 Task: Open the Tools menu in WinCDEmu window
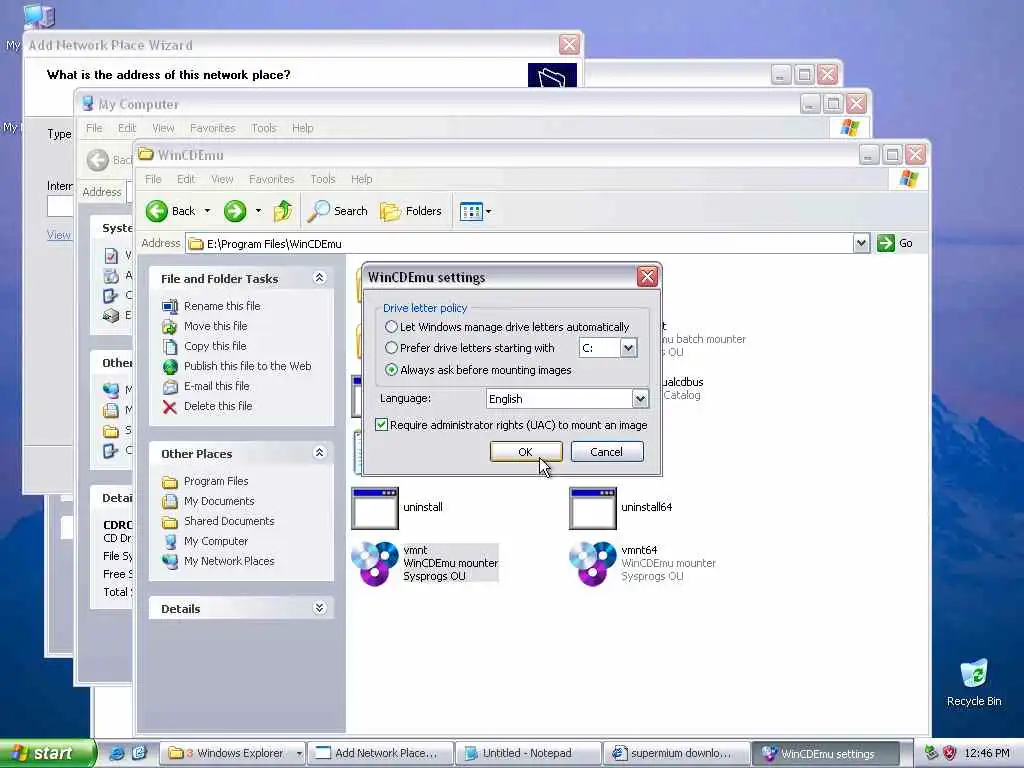coord(323,179)
